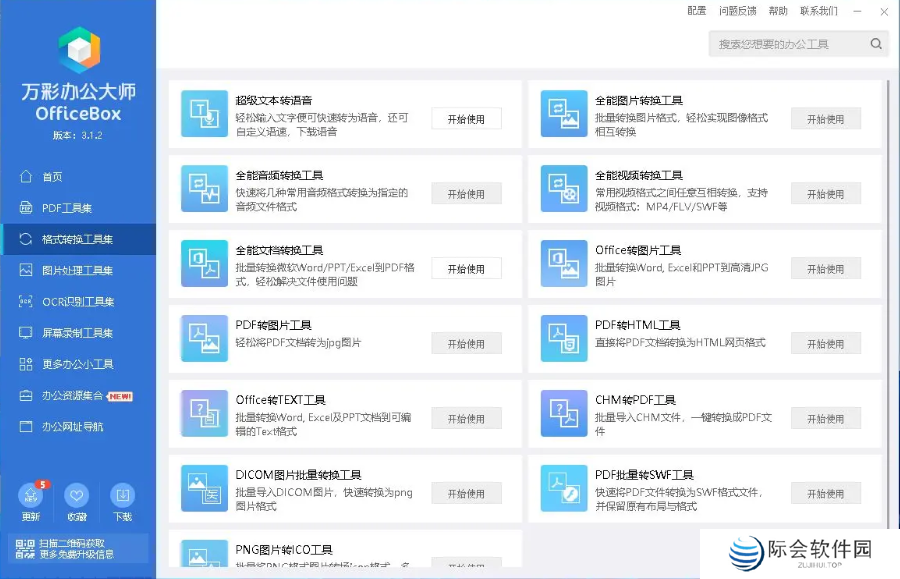The height and width of the screenshot is (579, 900).
Task: Focus the 搜索您想要的办公工具 search field
Action: [785, 44]
